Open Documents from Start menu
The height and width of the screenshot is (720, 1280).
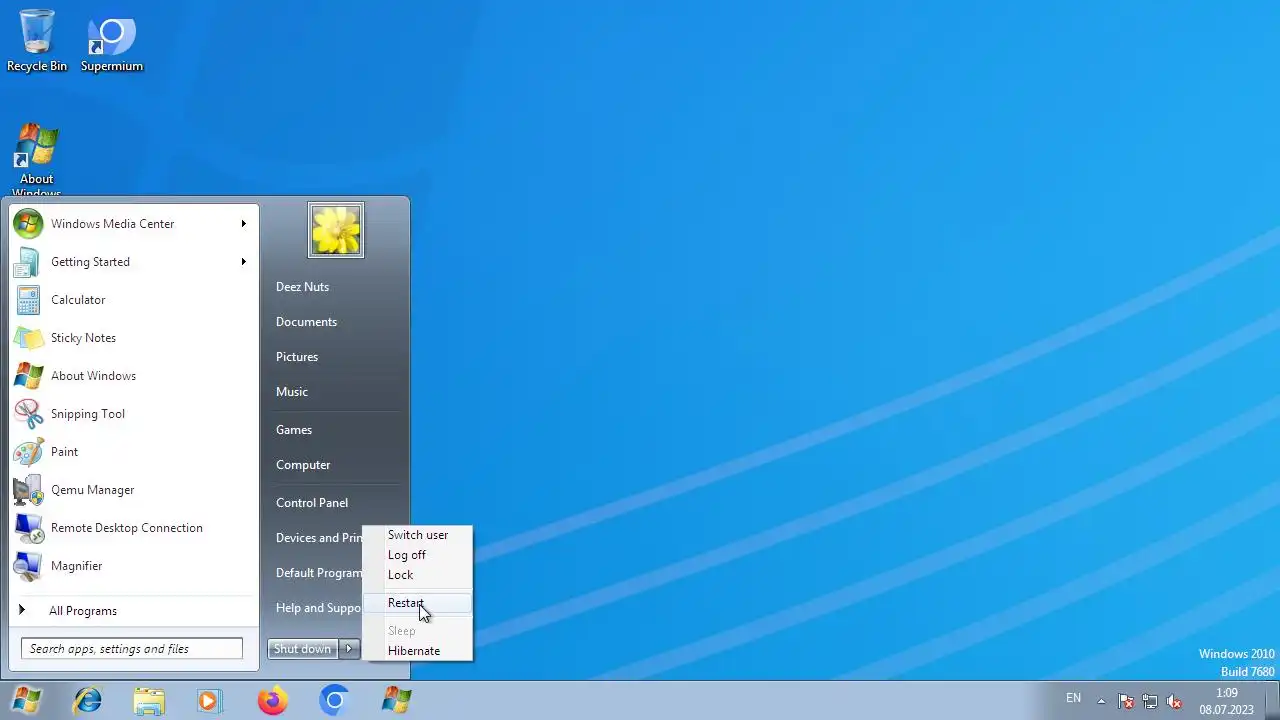coord(306,322)
